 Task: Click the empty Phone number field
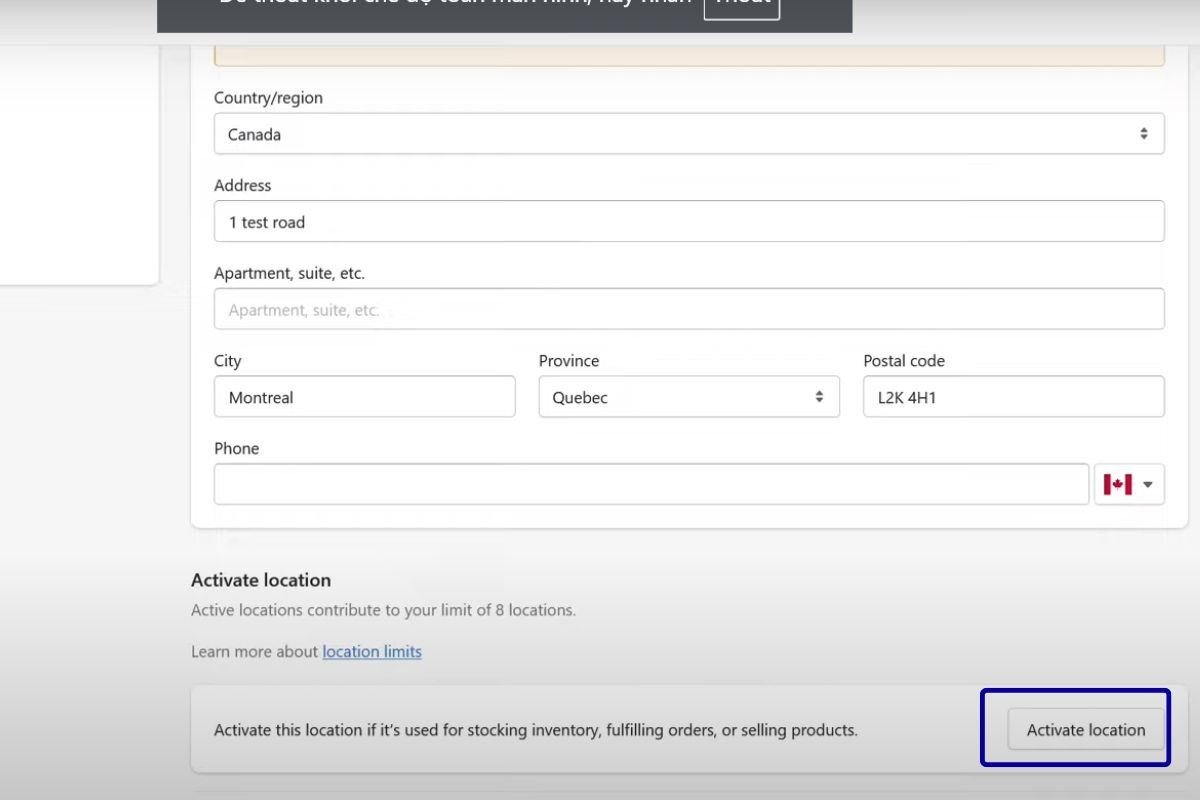pos(651,484)
